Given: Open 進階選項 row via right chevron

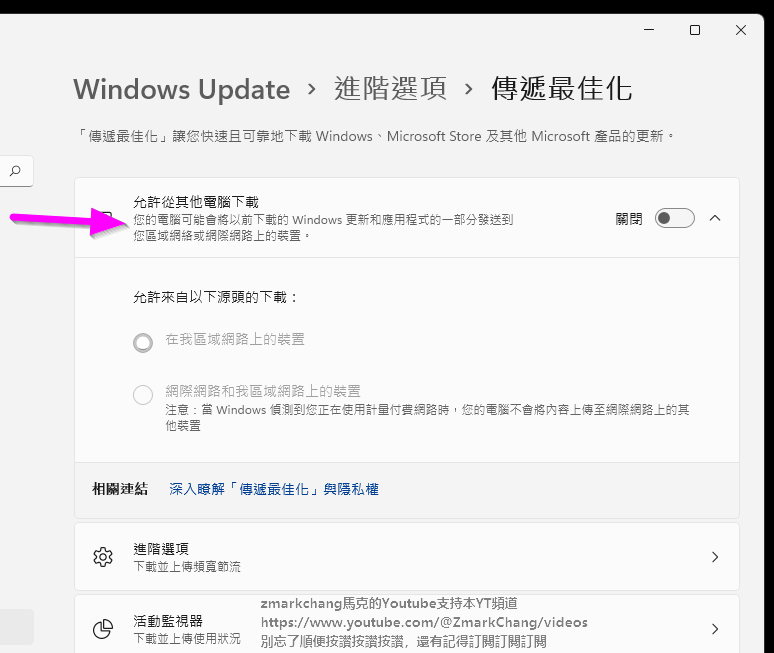Looking at the screenshot, I should coord(715,557).
